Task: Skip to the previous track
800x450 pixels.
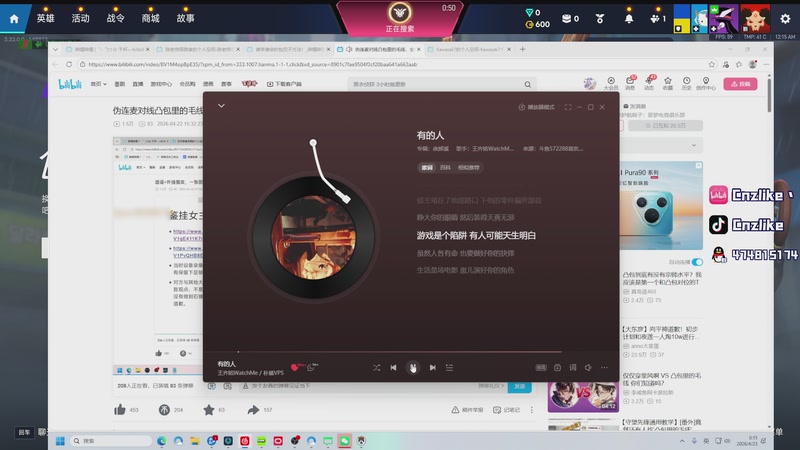Action: [x=393, y=367]
